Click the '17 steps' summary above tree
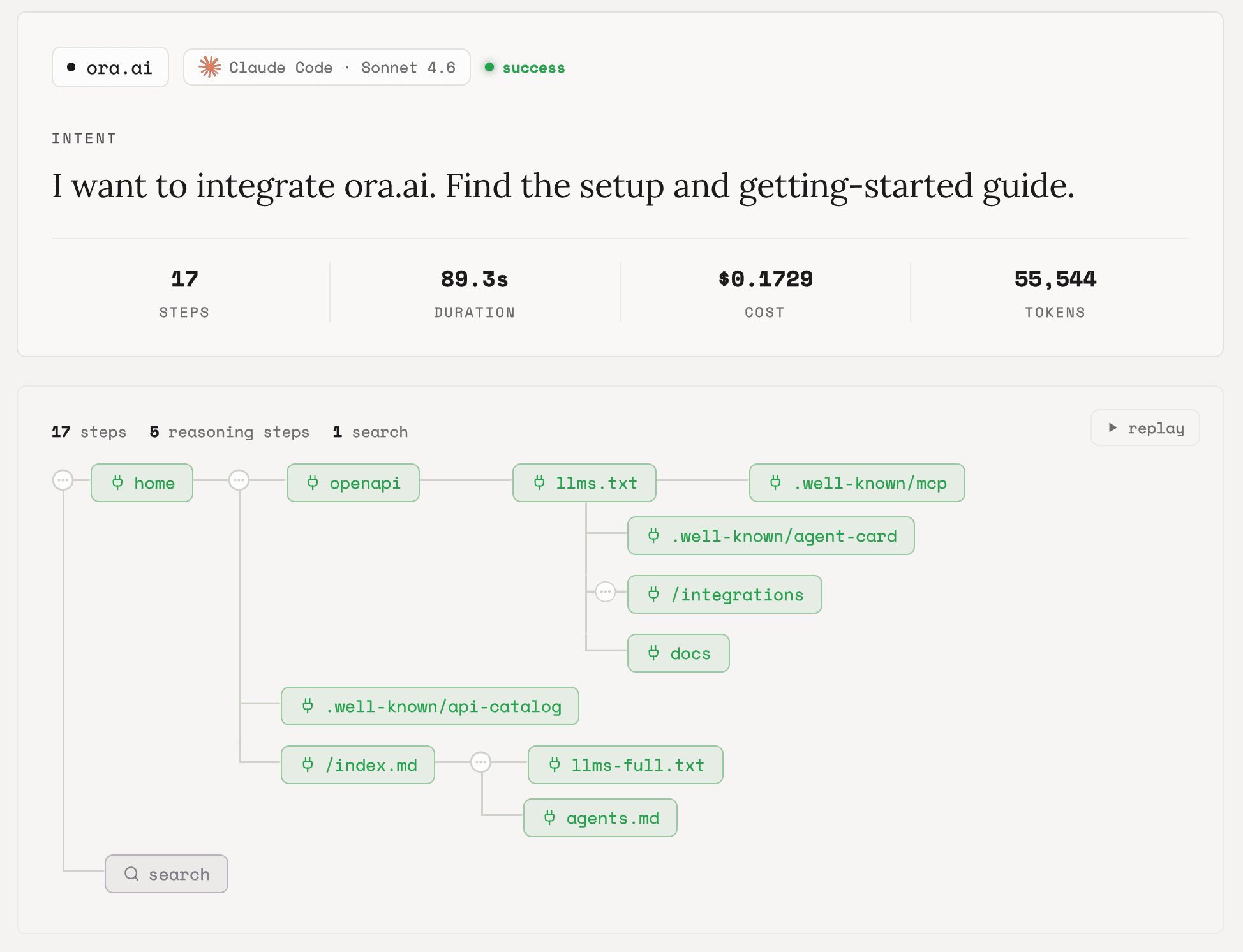Viewport: 1243px width, 952px height. tap(89, 432)
